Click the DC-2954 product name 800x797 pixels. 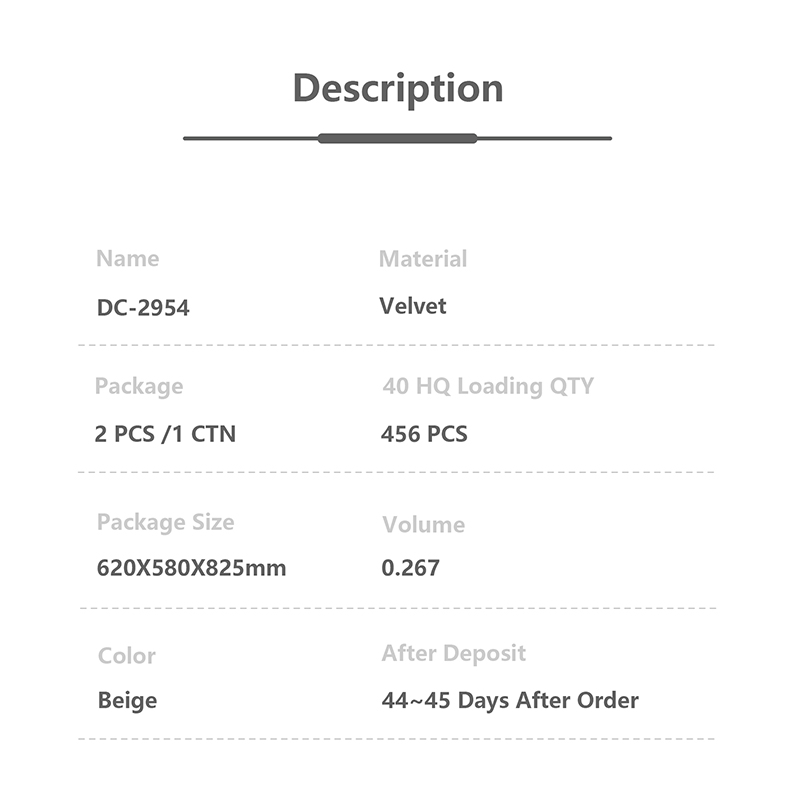143,308
